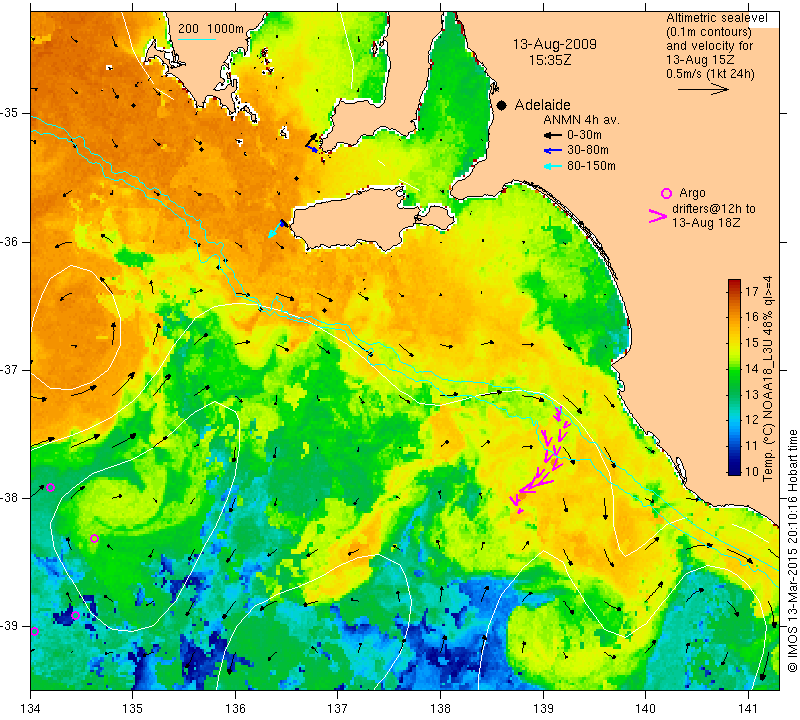
Task: Click the black-blue ANMN arrows near 136.8°E, 35.2°S
Action: (312, 143)
